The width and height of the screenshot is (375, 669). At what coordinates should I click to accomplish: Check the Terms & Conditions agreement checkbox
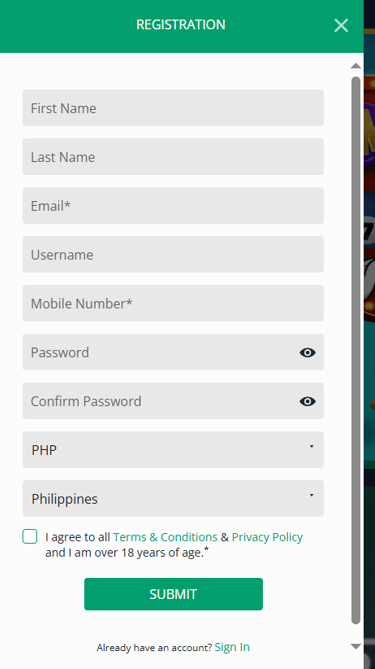[x=30, y=536]
